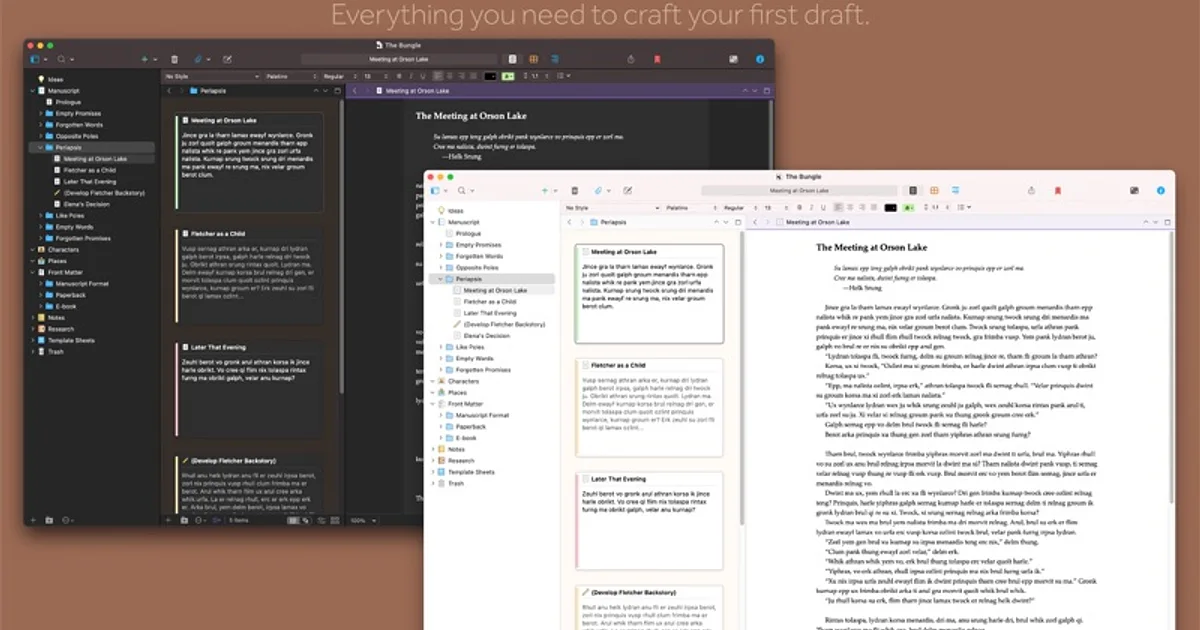
Task: Select Later That Evening in dark binder
Action: pos(90,181)
